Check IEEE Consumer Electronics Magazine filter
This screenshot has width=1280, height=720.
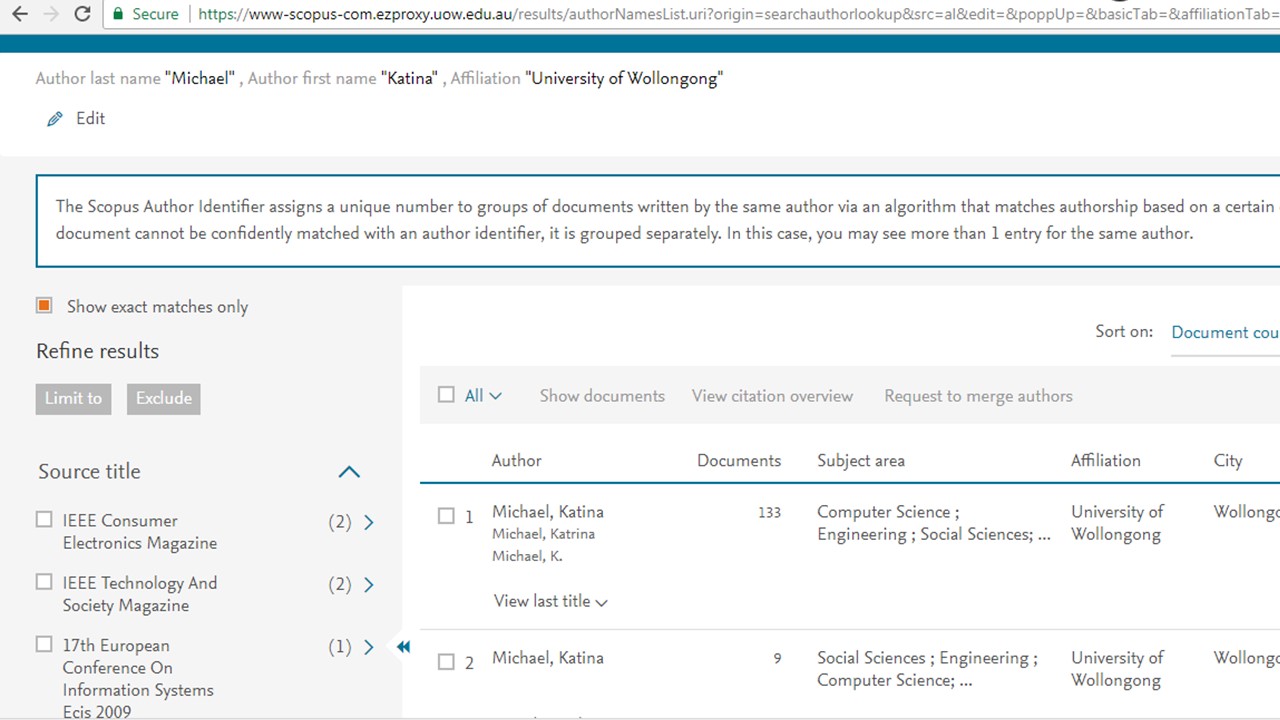pyautogui.click(x=44, y=520)
